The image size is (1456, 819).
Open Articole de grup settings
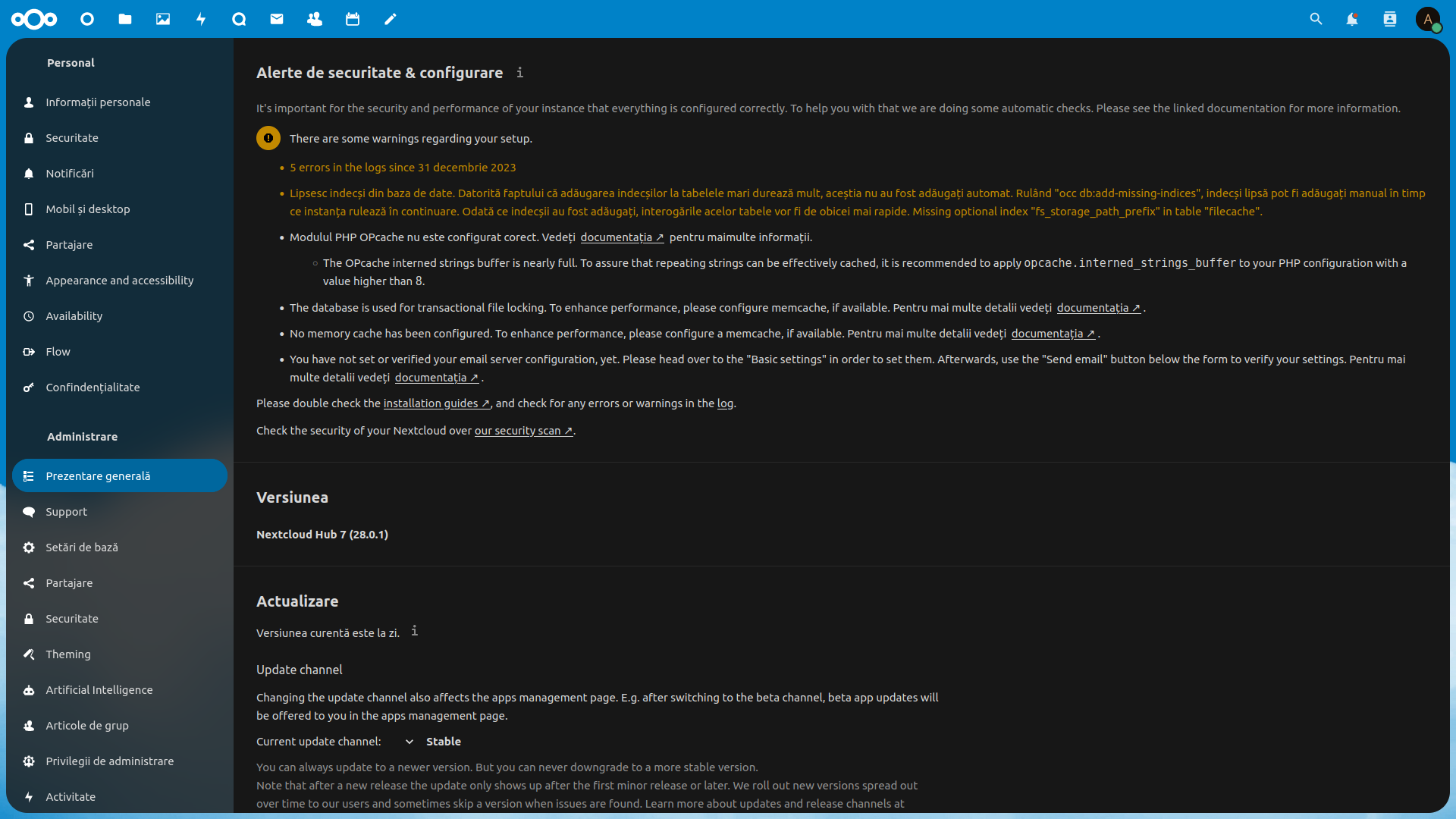click(x=120, y=726)
